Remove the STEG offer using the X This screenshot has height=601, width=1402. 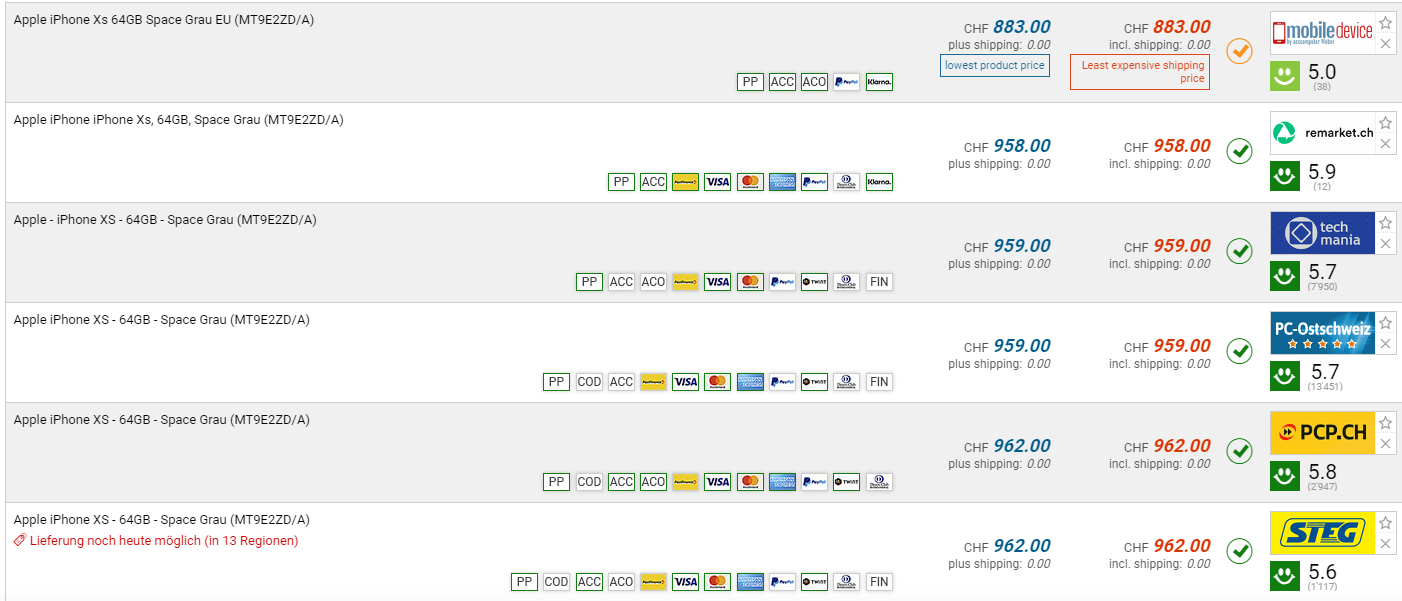pos(1385,544)
